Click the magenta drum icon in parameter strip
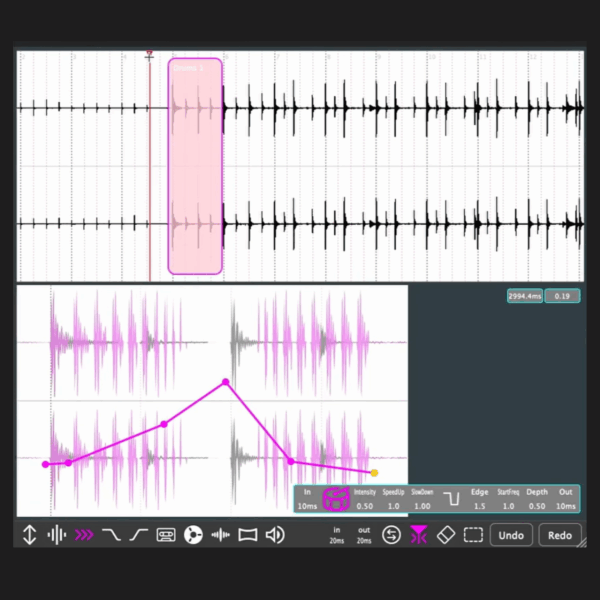 (x=336, y=499)
